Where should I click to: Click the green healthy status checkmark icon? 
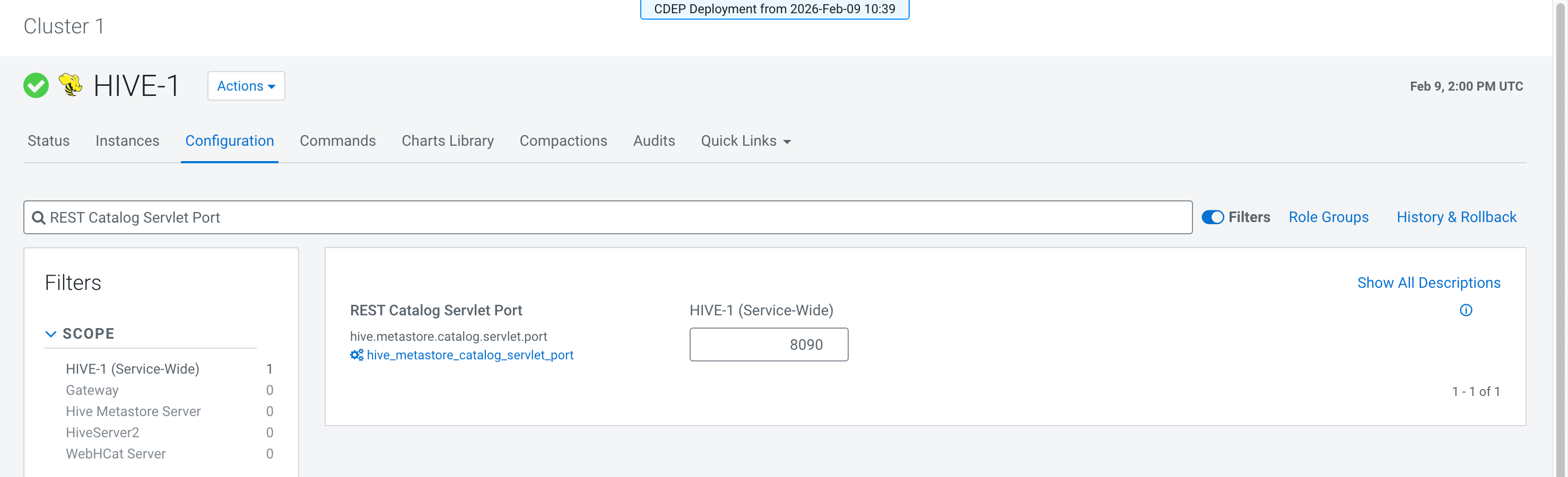(36, 86)
